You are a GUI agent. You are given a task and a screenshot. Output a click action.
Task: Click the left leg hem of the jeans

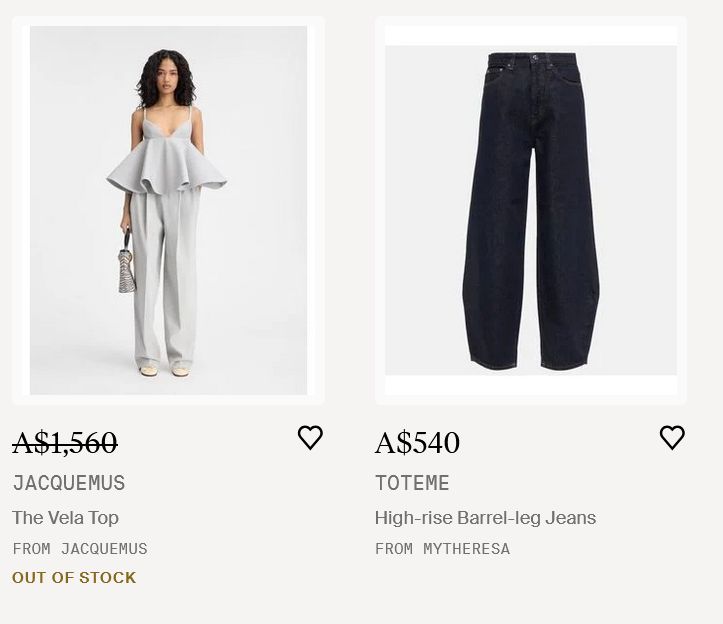[x=495, y=360]
